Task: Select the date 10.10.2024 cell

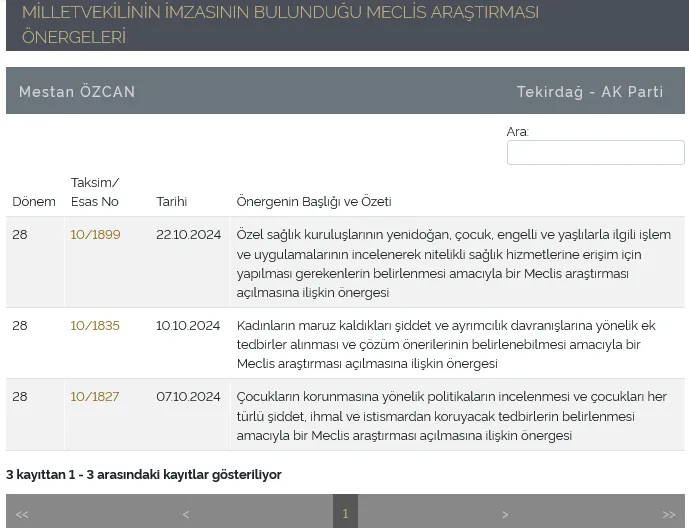Action: (188, 326)
